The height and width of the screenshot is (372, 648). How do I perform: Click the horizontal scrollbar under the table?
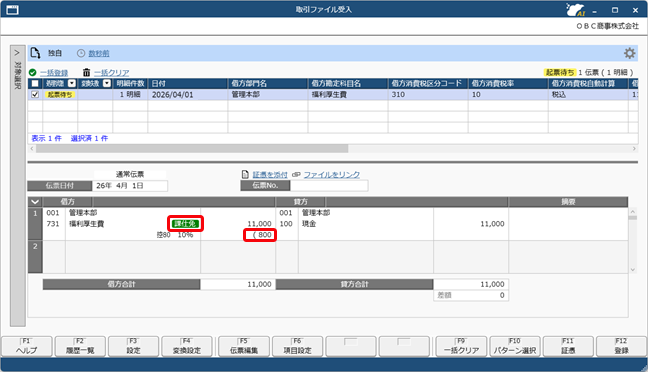[x=192, y=148]
